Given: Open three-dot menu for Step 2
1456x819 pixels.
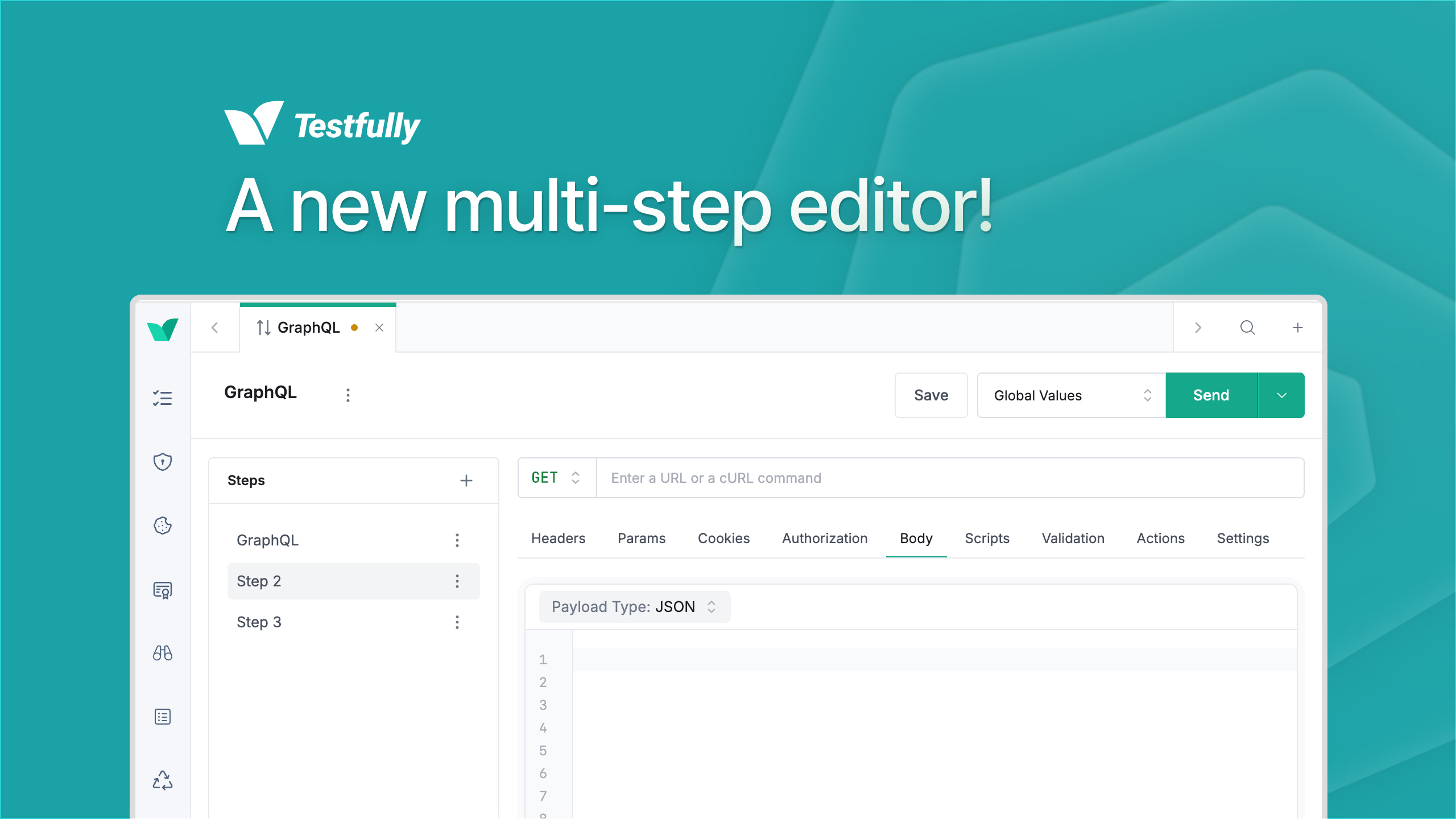Looking at the screenshot, I should pyautogui.click(x=457, y=581).
